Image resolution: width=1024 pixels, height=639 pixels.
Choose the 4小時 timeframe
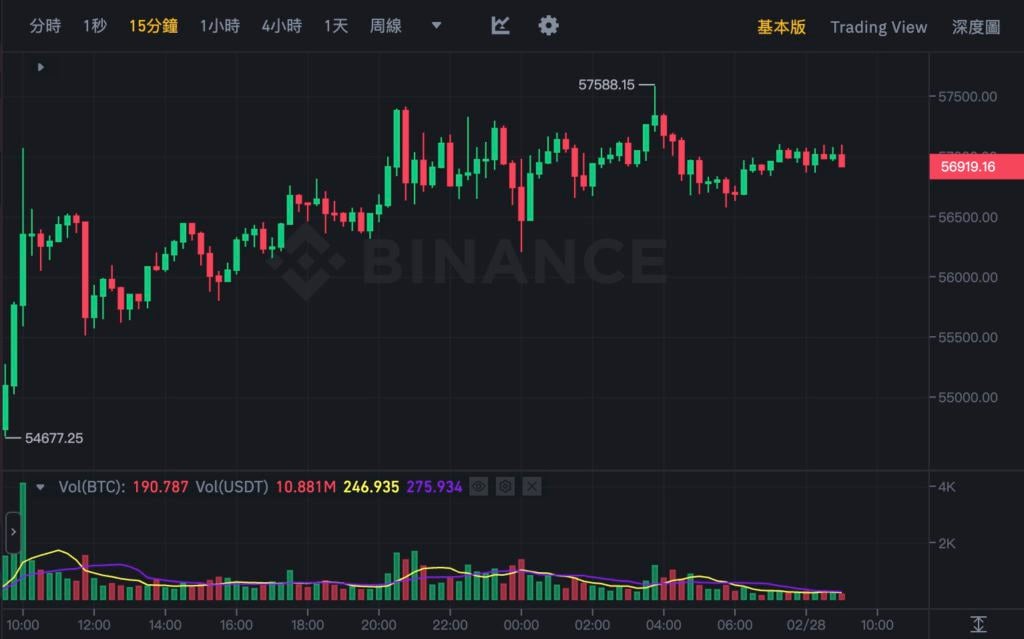click(x=281, y=26)
